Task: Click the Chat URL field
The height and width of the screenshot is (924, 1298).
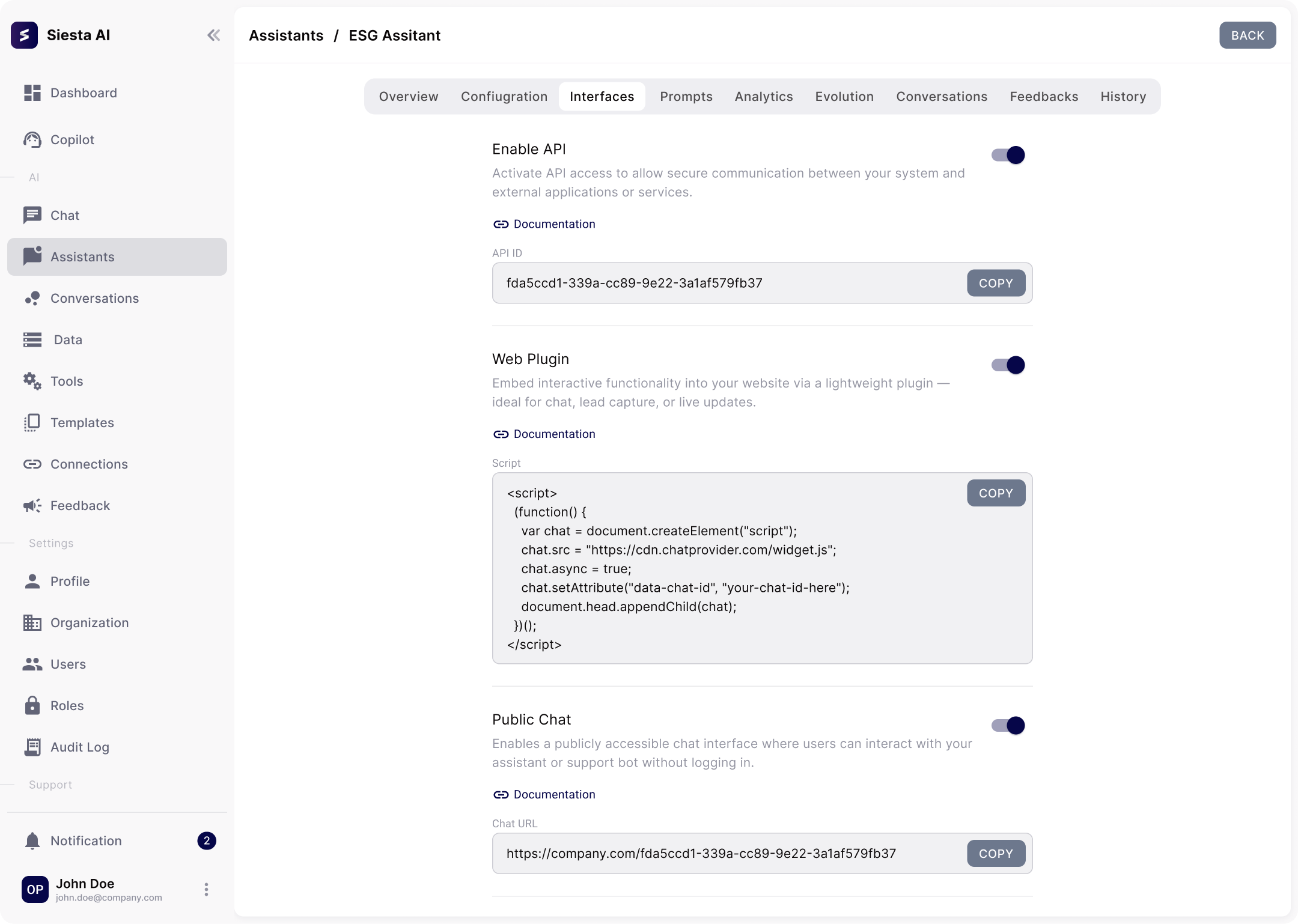Action: tap(762, 854)
